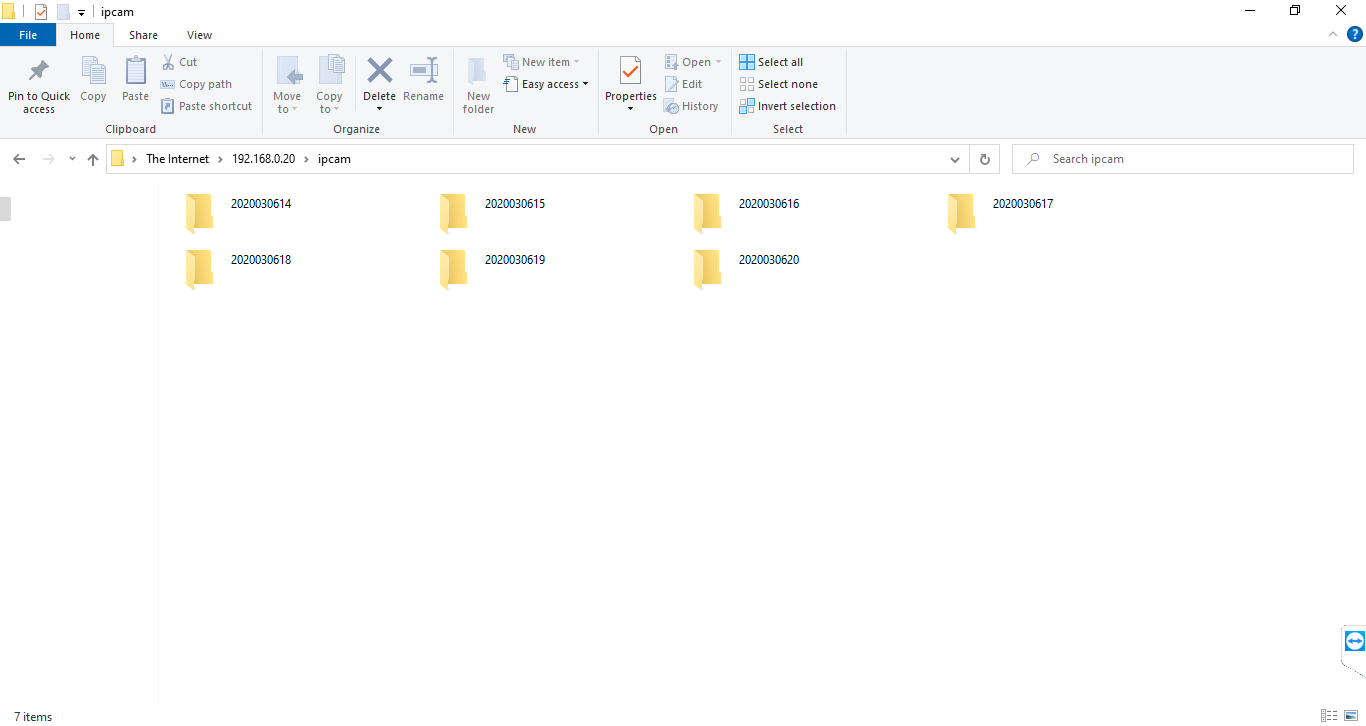Click the History icon in Open group
Viewport: 1366px width, 726px height.
coord(691,105)
